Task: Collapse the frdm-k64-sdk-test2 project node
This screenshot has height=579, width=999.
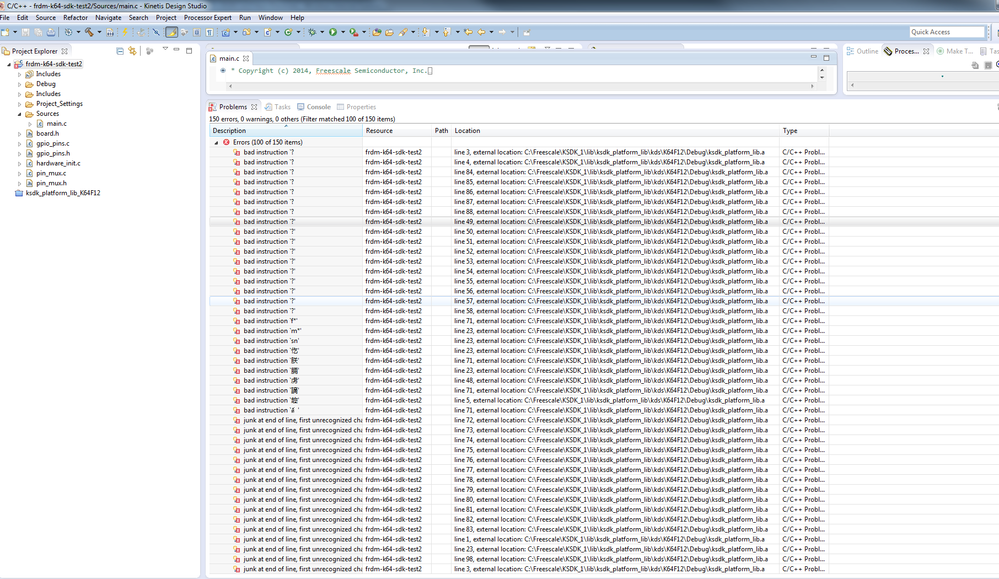Action: [x=9, y=64]
